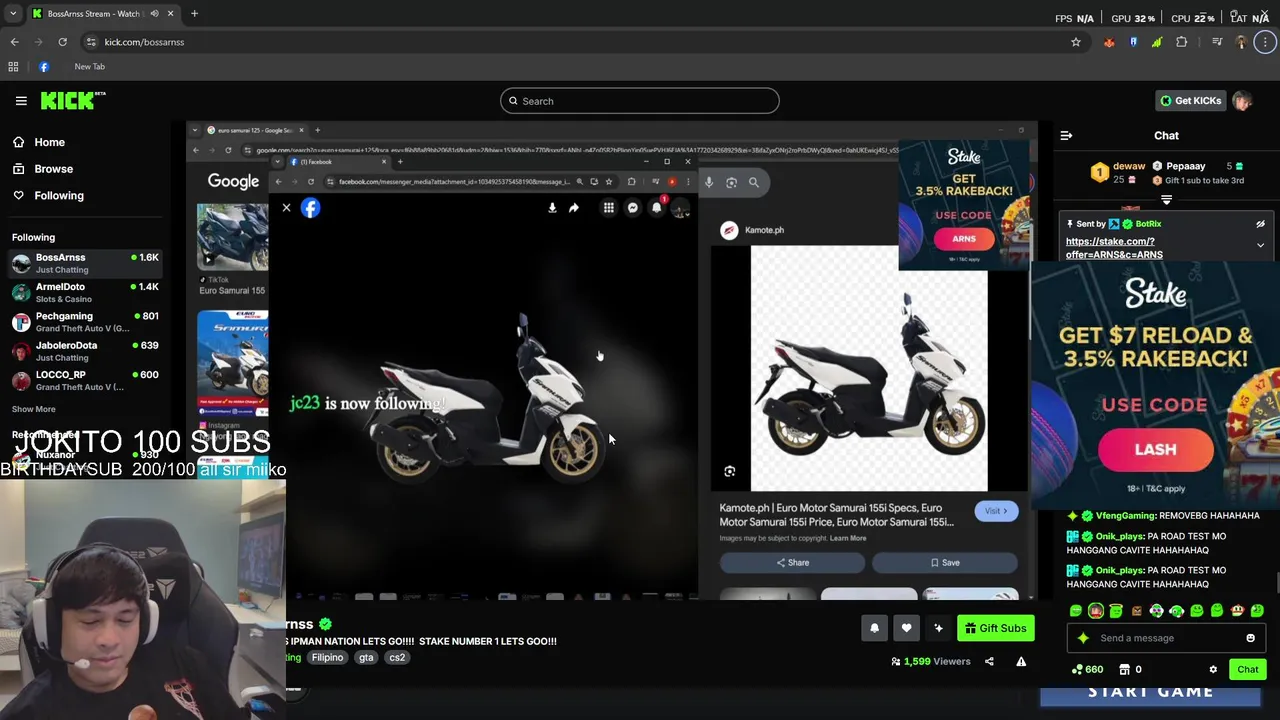Collapse the chat panel arrow icon
1280x720 pixels.
pyautogui.click(x=1066, y=135)
